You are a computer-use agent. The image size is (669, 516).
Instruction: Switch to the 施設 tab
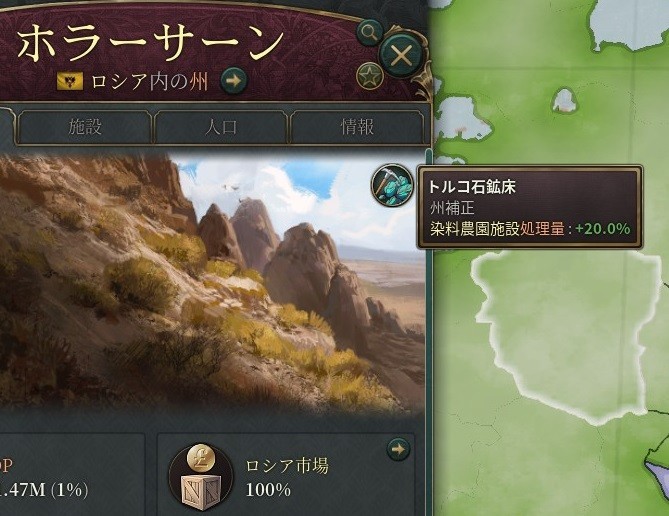click(x=85, y=127)
